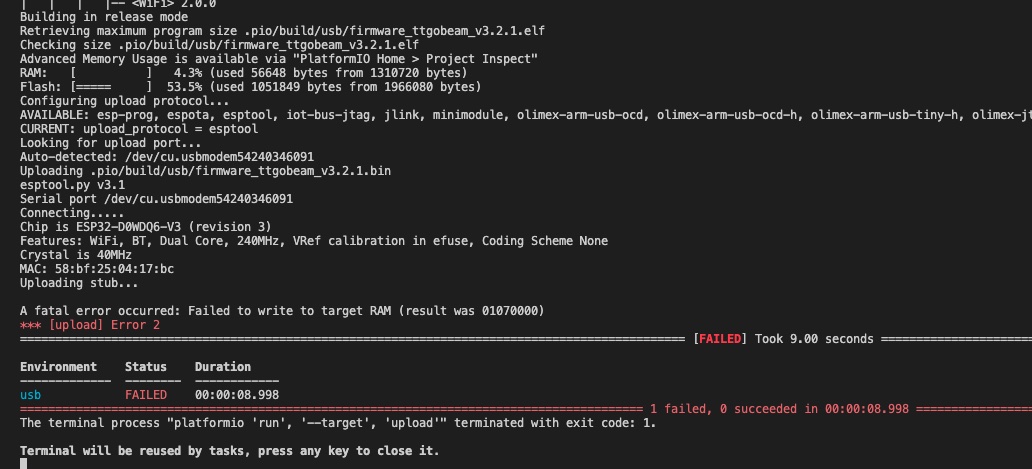Click the 'Environment' column header
Image resolution: width=1032 pixels, height=469 pixels.
click(59, 366)
